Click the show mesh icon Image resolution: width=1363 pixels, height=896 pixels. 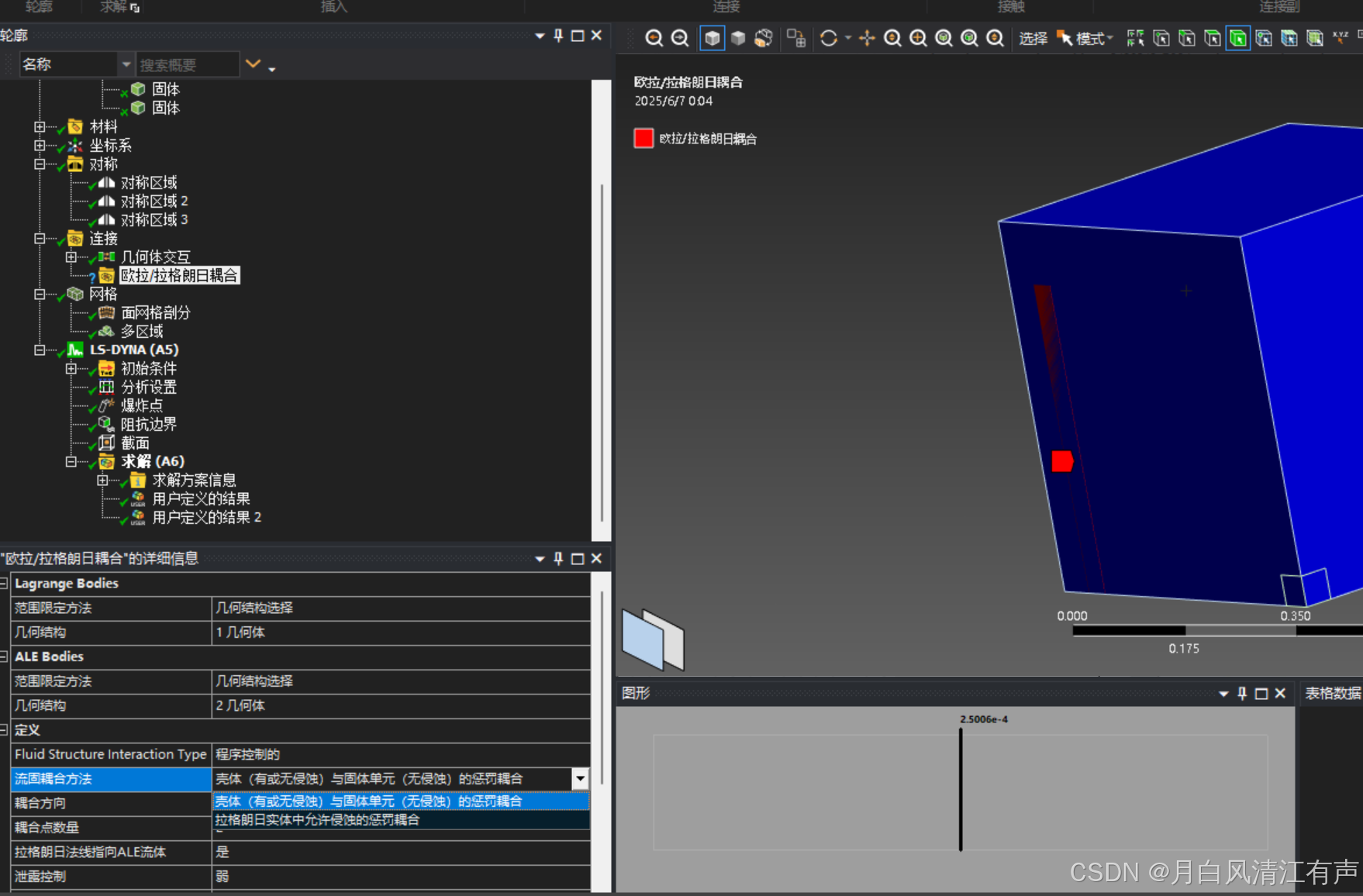pyautogui.click(x=795, y=38)
